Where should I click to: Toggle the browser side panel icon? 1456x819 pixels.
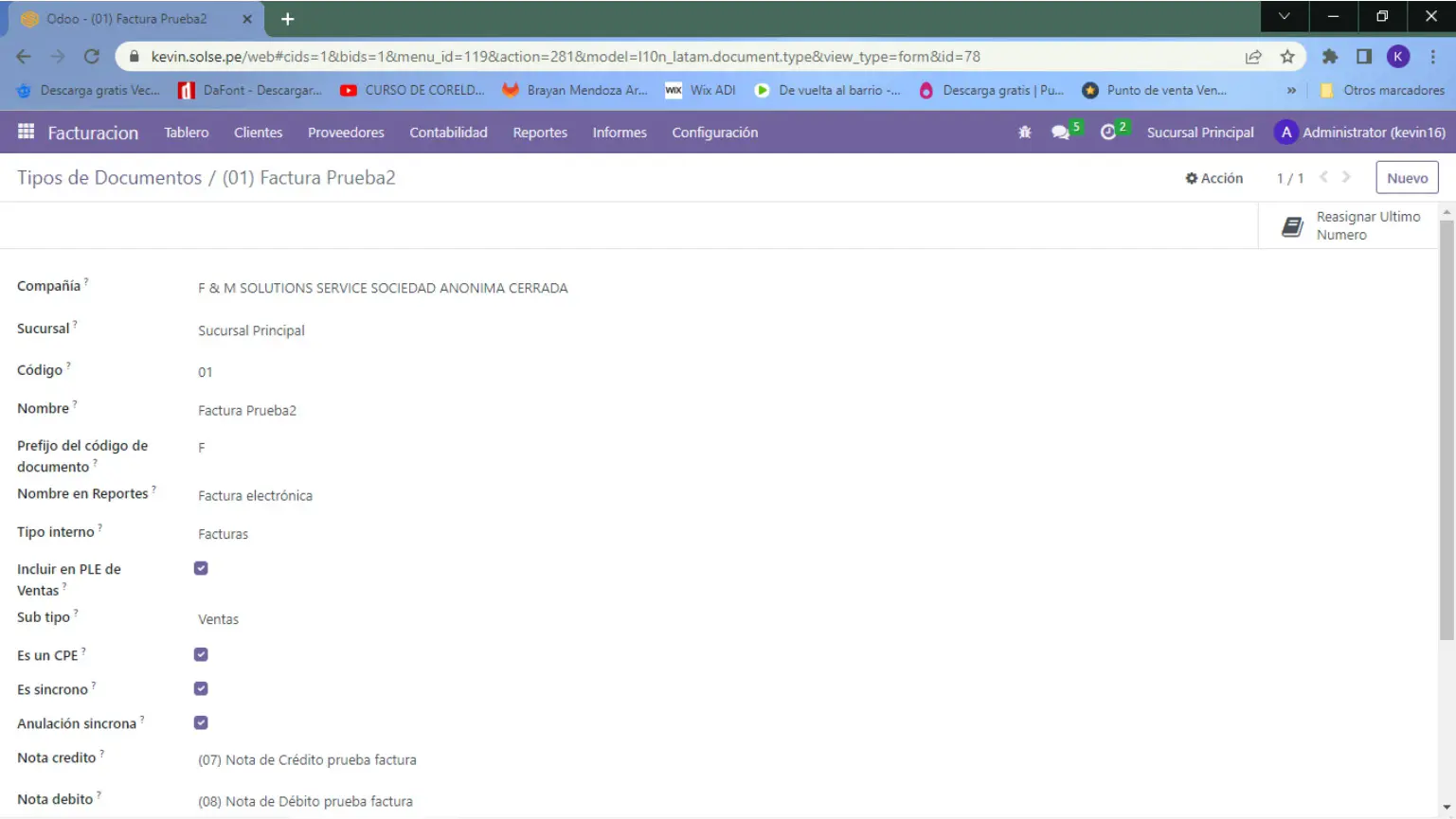tap(1364, 57)
